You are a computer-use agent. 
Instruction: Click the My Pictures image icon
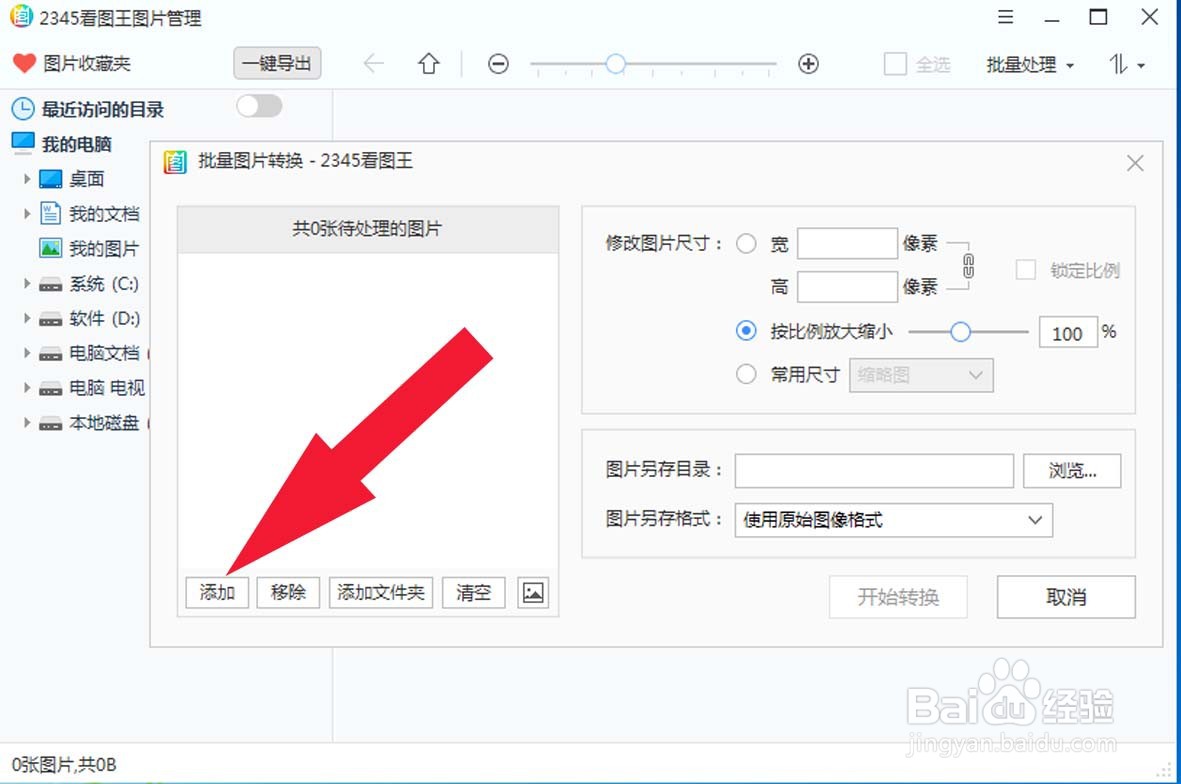click(x=50, y=248)
